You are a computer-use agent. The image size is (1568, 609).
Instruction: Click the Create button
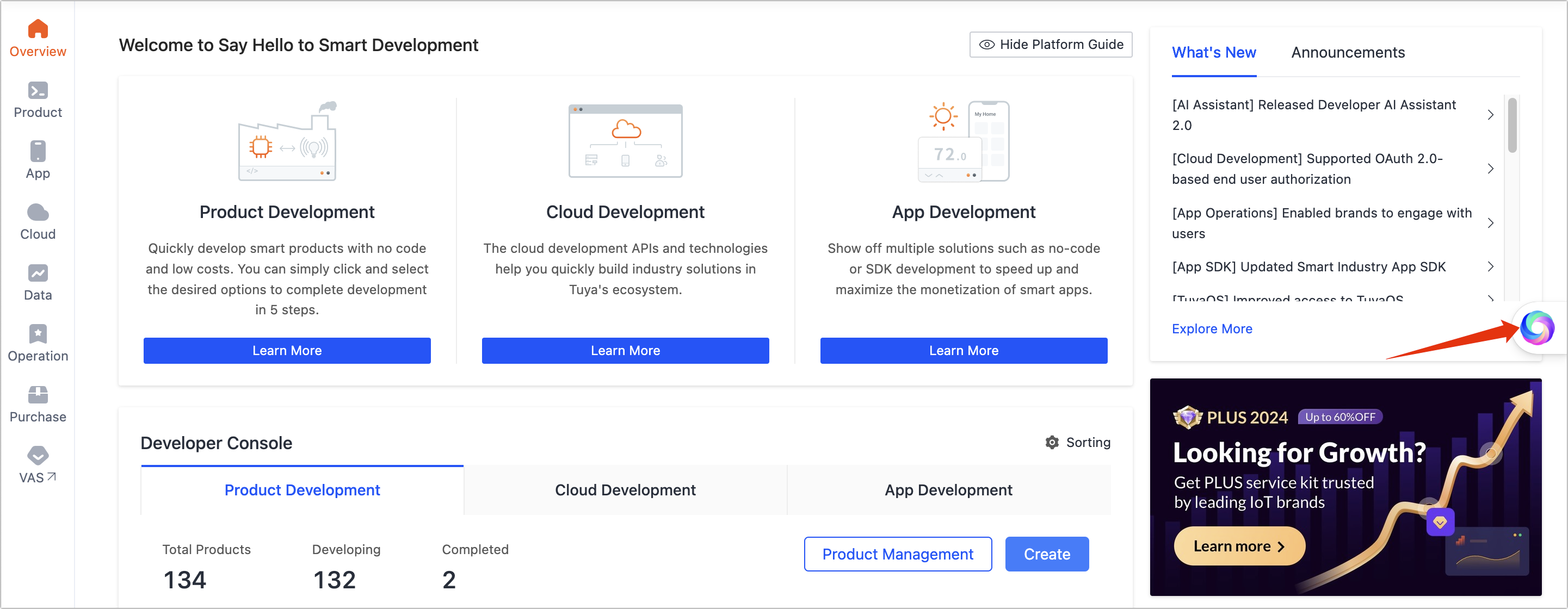[x=1047, y=554]
